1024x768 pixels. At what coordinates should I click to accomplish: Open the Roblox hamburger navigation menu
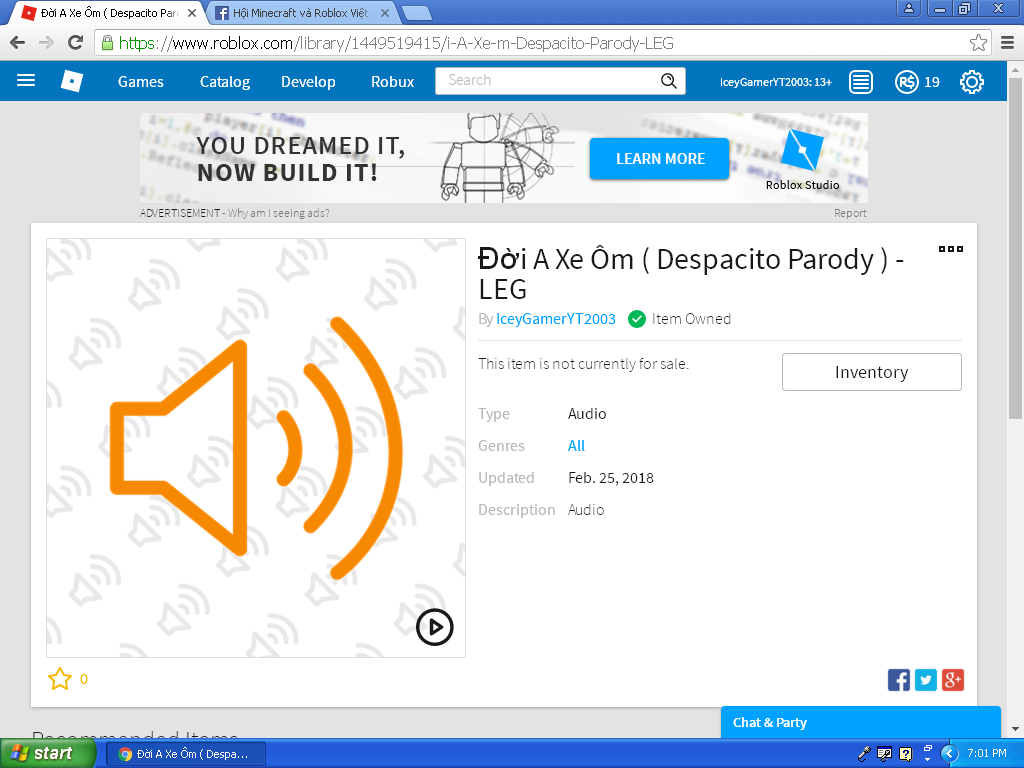pyautogui.click(x=25, y=80)
